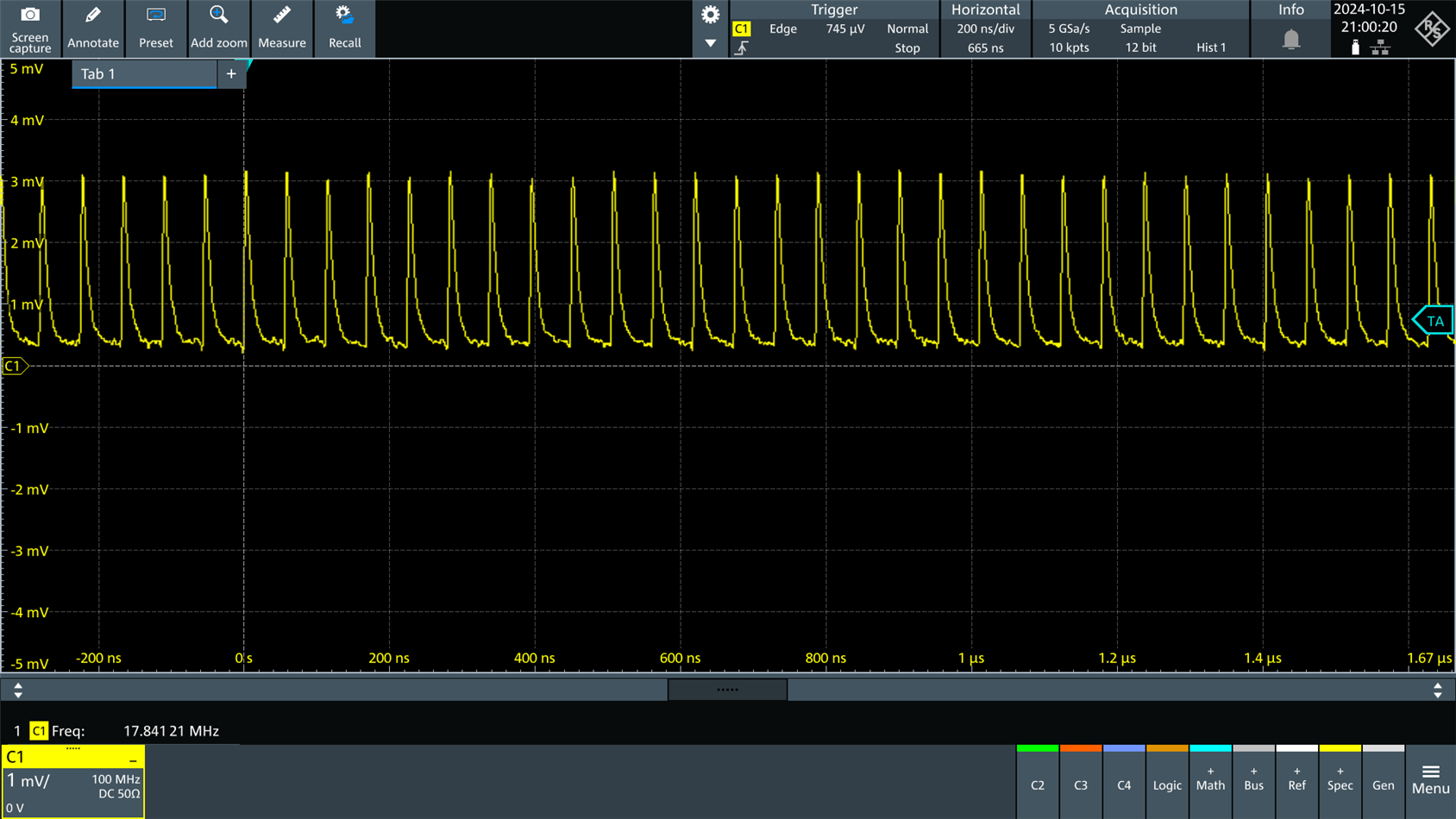Viewport: 1456px width, 819px height.
Task: Open notifications bell under Info
Action: [x=1291, y=39]
